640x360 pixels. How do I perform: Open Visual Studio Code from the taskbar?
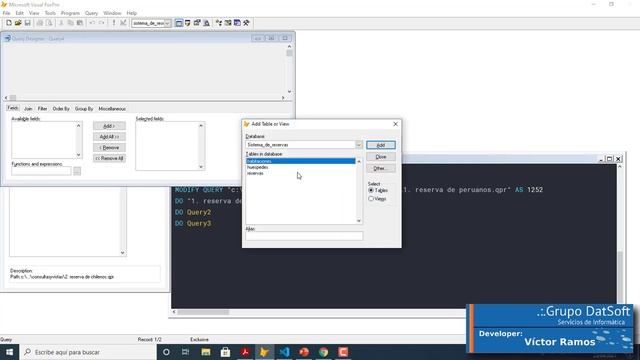(284, 352)
